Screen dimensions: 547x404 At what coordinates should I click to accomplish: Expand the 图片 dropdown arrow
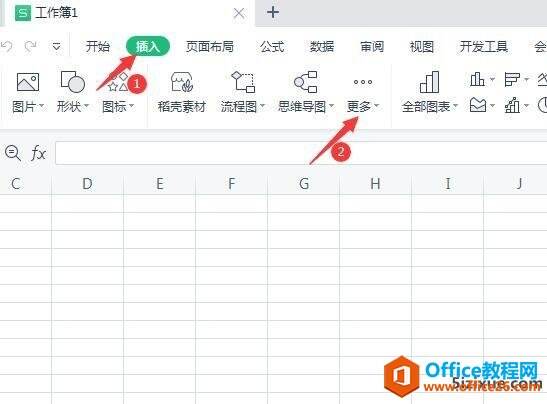pyautogui.click(x=42, y=105)
